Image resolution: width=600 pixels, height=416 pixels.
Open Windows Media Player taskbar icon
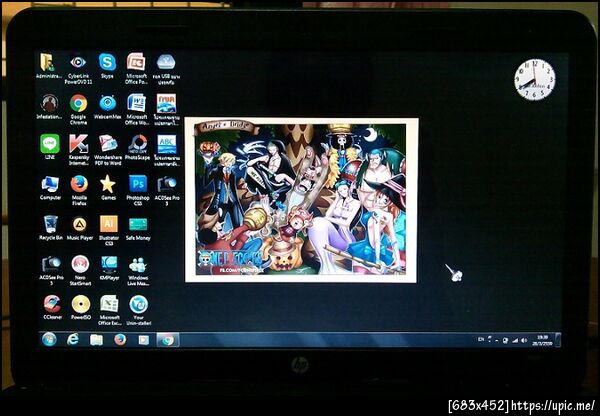tap(144, 340)
